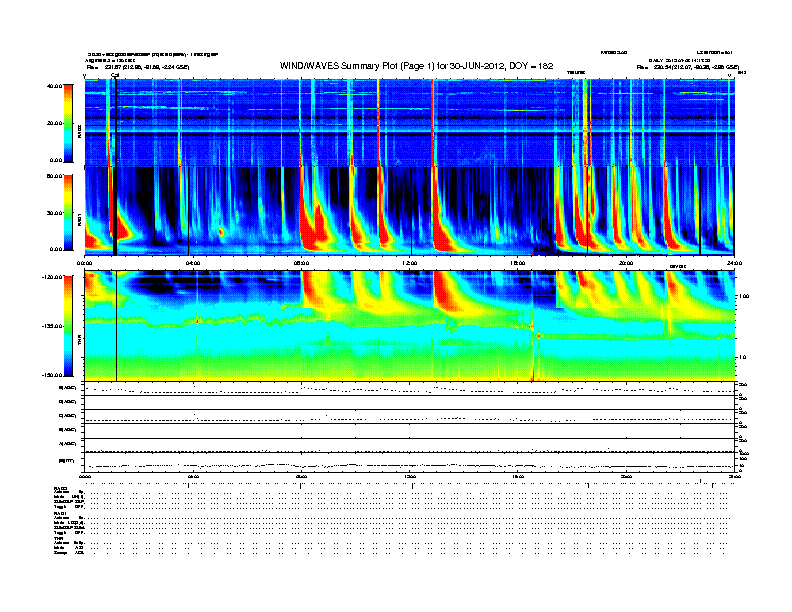Click the 08:00 tick label on the bottom time axis
792x612 pixels.
click(x=301, y=476)
